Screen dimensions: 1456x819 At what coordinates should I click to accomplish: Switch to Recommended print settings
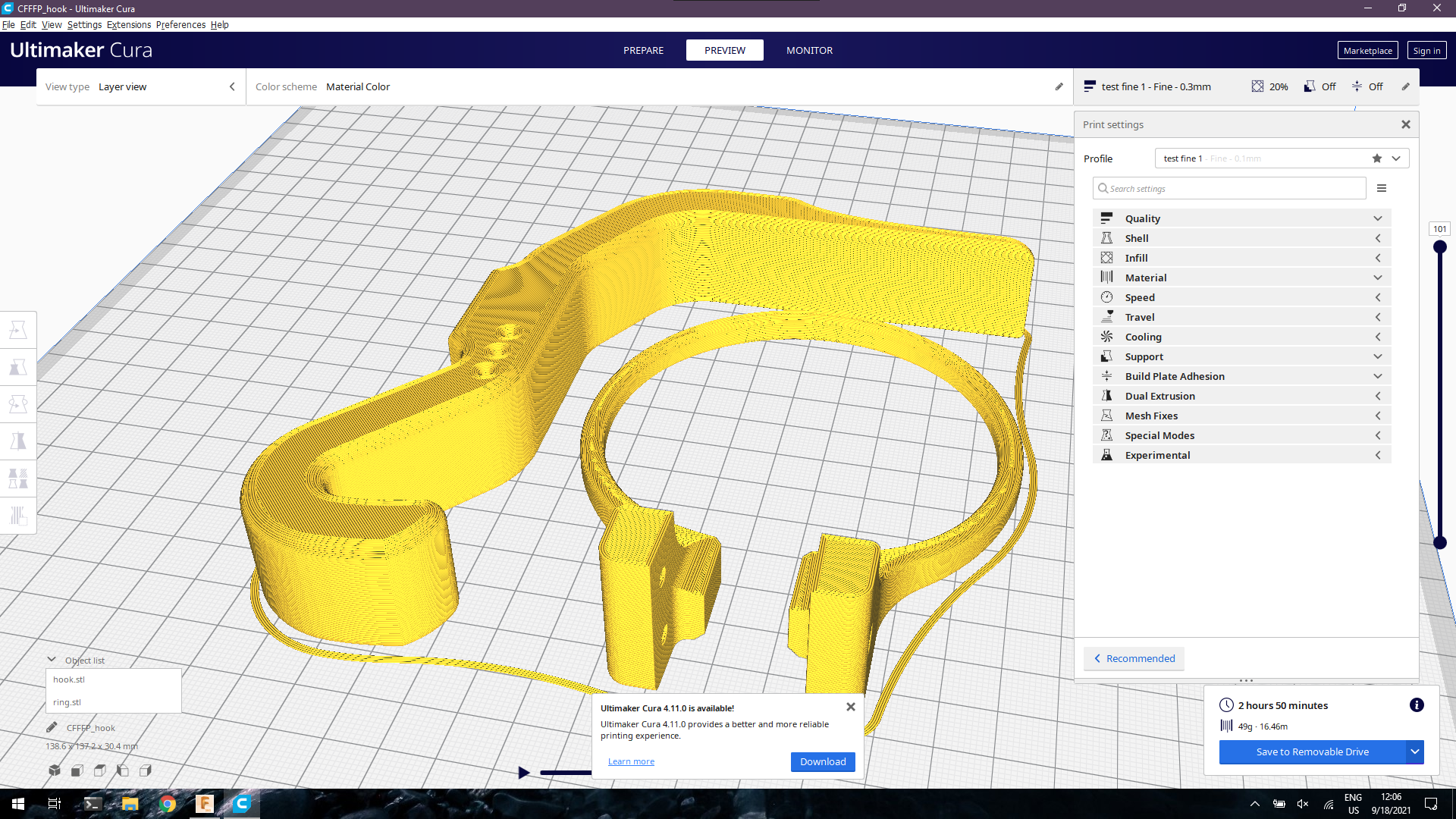coord(1134,658)
